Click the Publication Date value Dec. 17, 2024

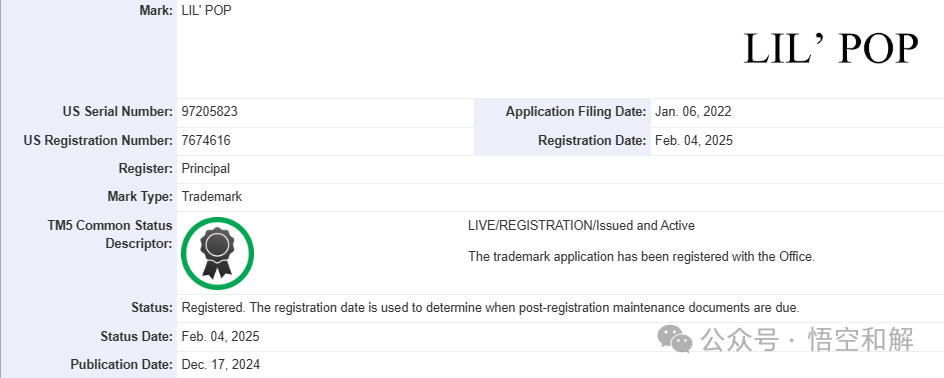click(221, 364)
